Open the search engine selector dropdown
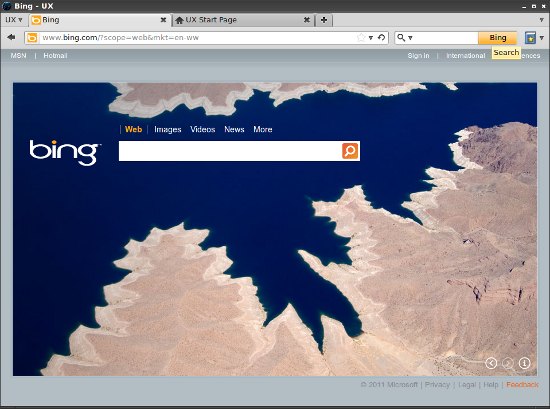Viewport: 550px width, 409px height. [x=404, y=38]
